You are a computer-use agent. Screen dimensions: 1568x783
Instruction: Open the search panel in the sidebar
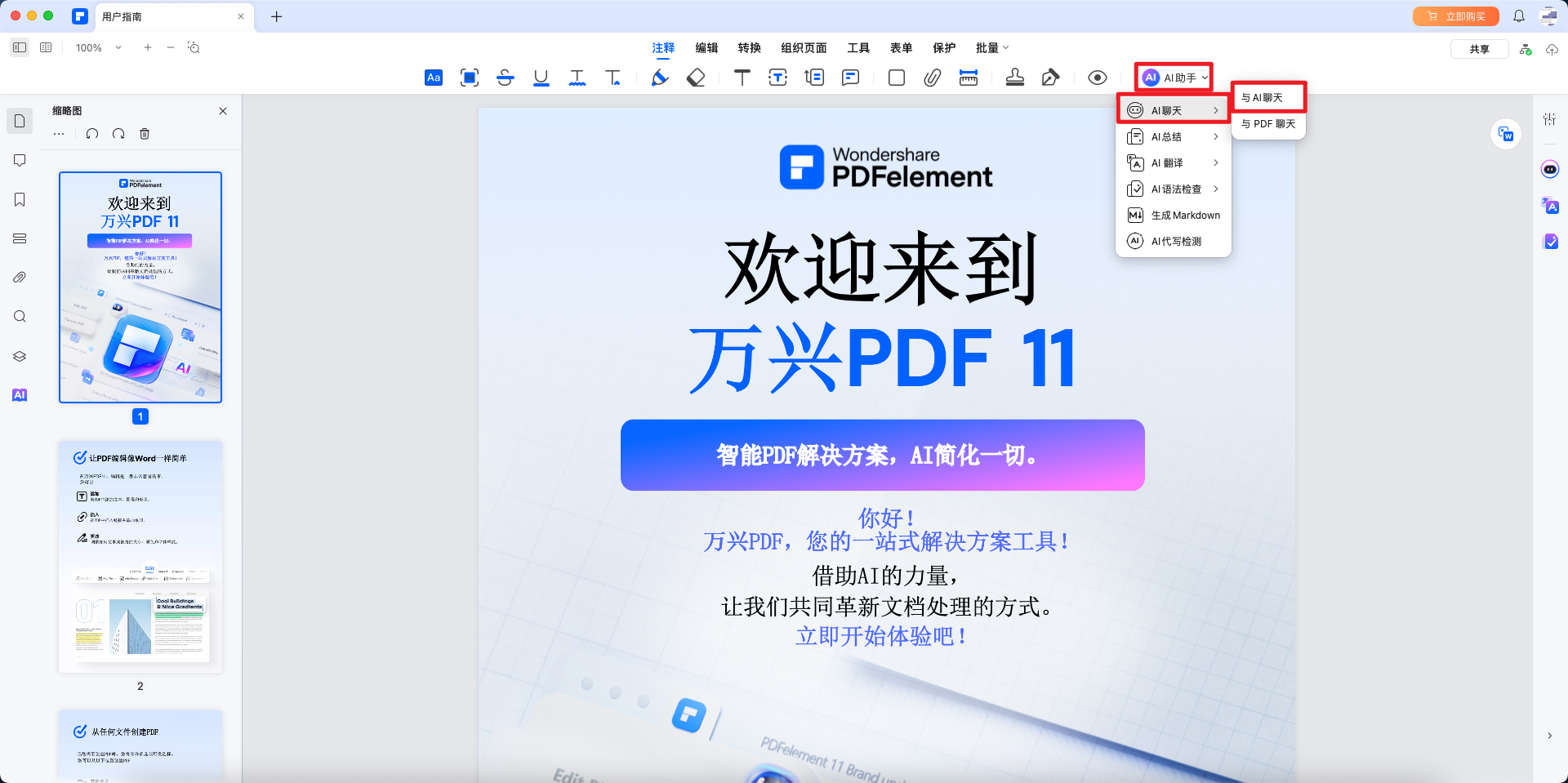coord(20,316)
